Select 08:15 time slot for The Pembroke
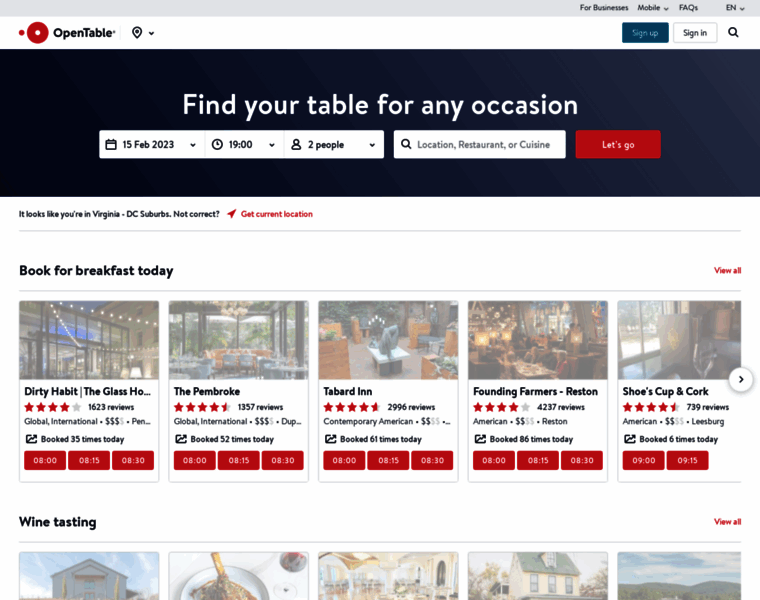The height and width of the screenshot is (600, 760). (238, 460)
